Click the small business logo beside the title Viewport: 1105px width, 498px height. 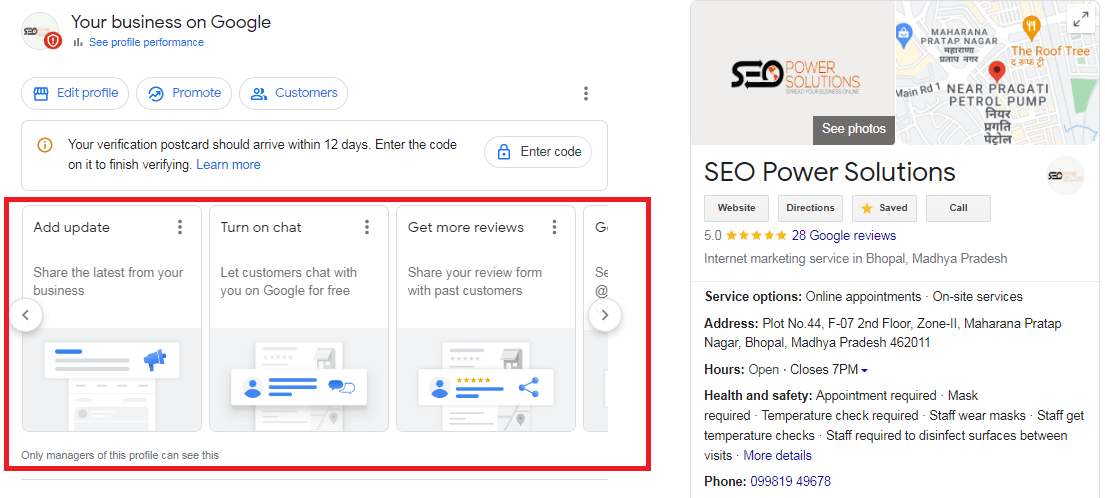pyautogui.click(x=1065, y=176)
